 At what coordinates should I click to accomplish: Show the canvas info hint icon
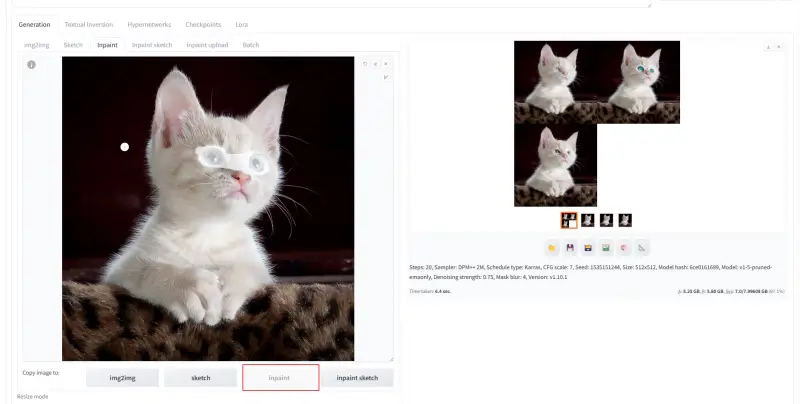tap(32, 65)
